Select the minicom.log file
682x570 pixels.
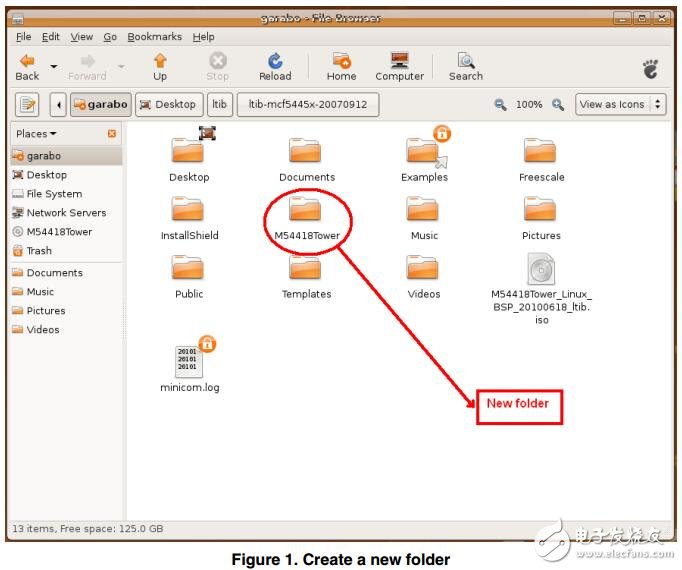(x=189, y=364)
